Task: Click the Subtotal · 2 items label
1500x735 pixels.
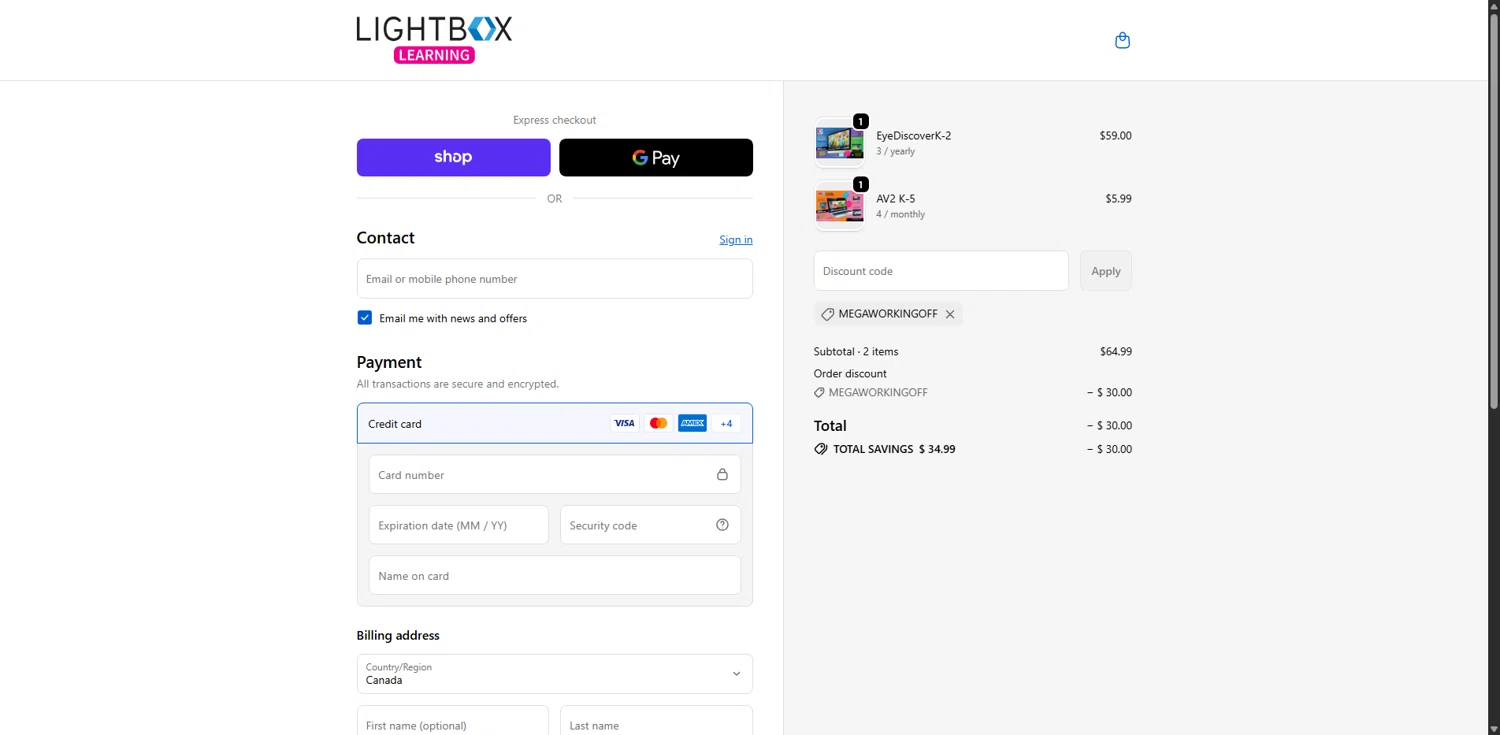Action: pos(856,352)
